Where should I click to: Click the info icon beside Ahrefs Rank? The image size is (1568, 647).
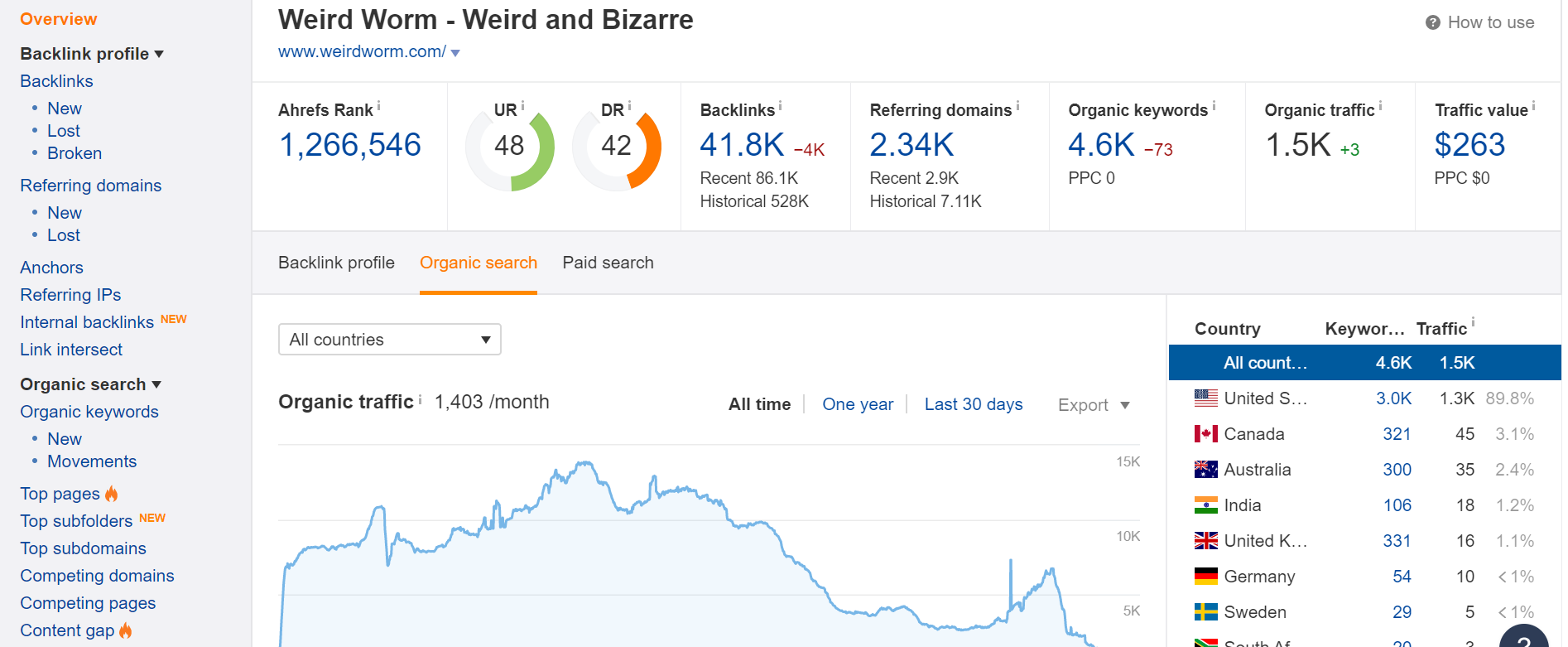pos(379,105)
